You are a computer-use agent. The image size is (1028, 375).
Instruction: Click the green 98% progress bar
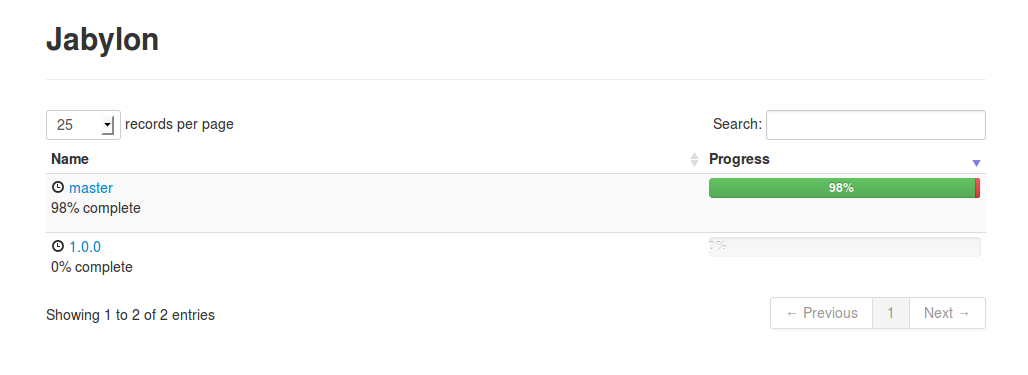[x=842, y=188]
